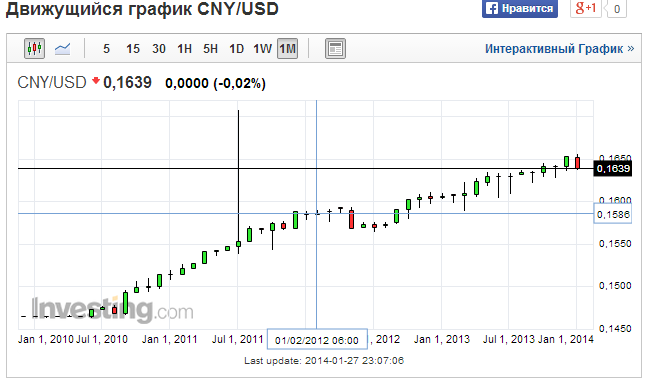Click the CNY/USD pair name

click(52, 83)
